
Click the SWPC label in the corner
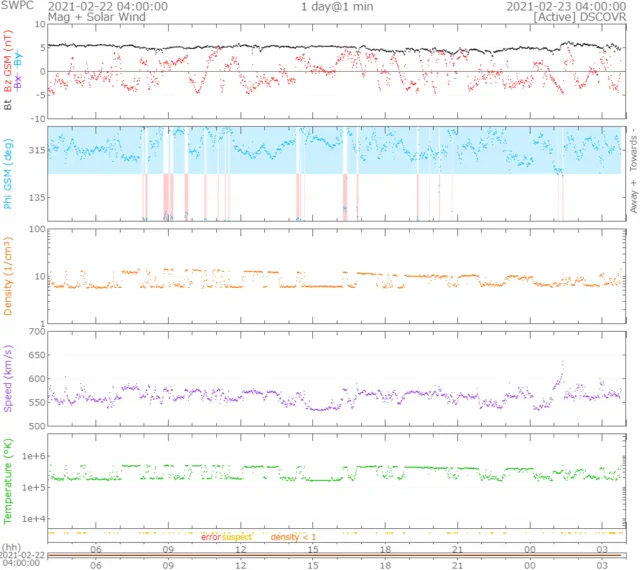click(15, 6)
